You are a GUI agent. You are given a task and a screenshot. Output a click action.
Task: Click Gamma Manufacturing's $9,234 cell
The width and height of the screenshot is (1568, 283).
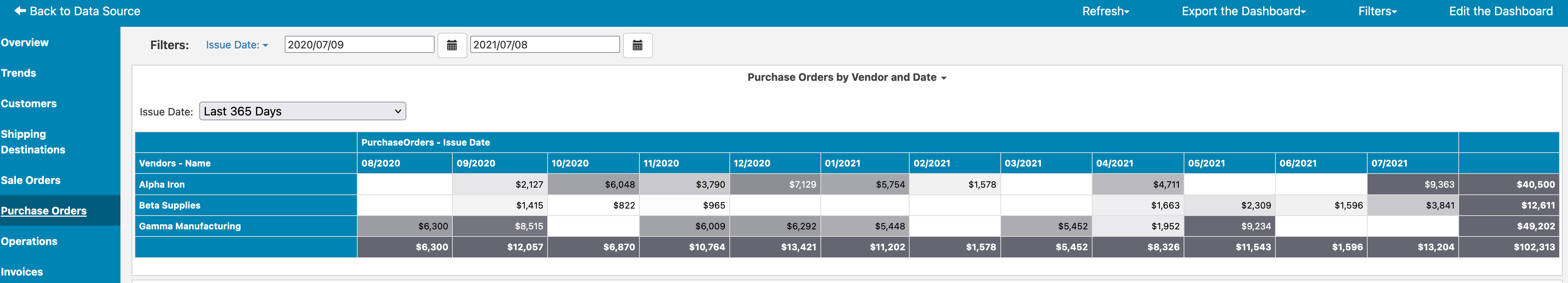[1230, 226]
